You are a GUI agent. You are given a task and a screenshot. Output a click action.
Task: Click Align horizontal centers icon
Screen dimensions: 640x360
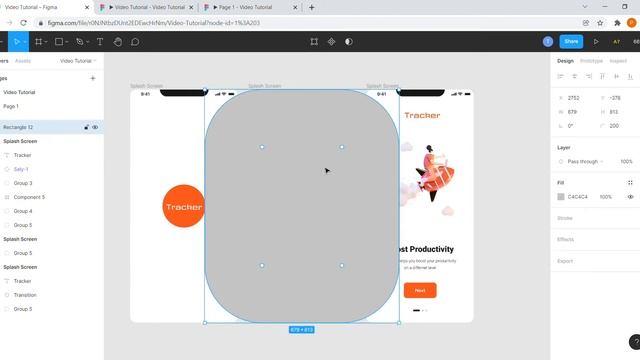pos(574,76)
